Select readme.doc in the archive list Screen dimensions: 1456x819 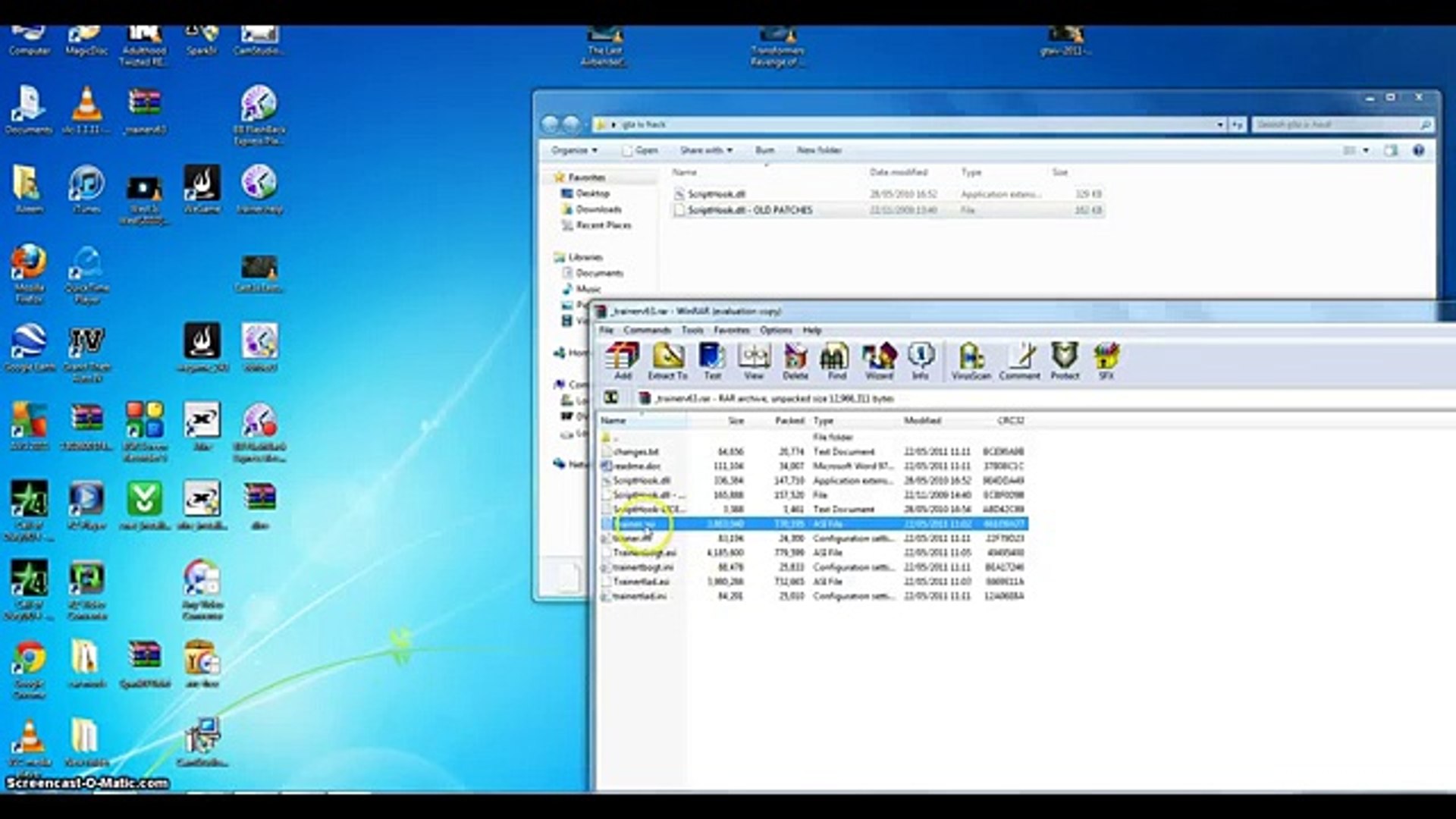click(x=813, y=466)
